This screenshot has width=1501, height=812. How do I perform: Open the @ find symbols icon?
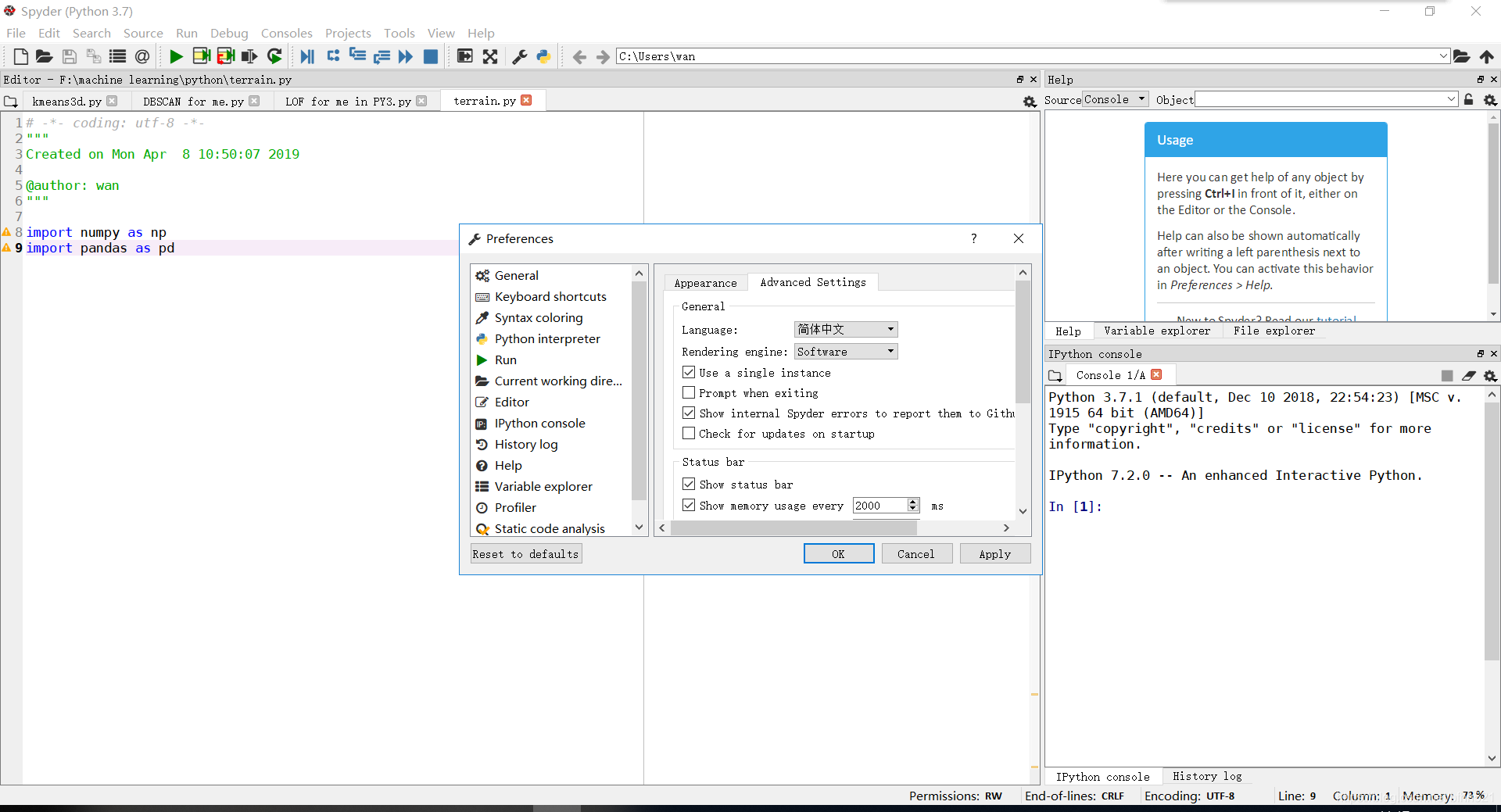(x=142, y=56)
